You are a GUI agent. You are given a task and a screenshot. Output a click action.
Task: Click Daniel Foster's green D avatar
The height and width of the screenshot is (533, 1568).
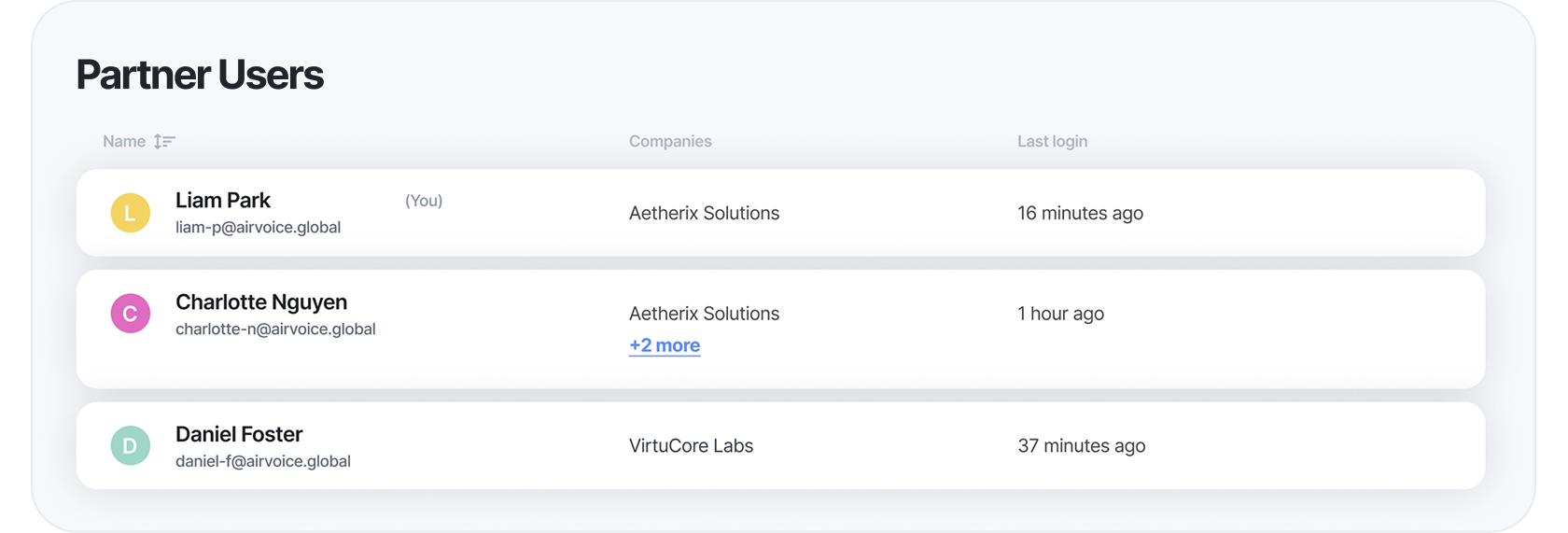click(x=131, y=446)
